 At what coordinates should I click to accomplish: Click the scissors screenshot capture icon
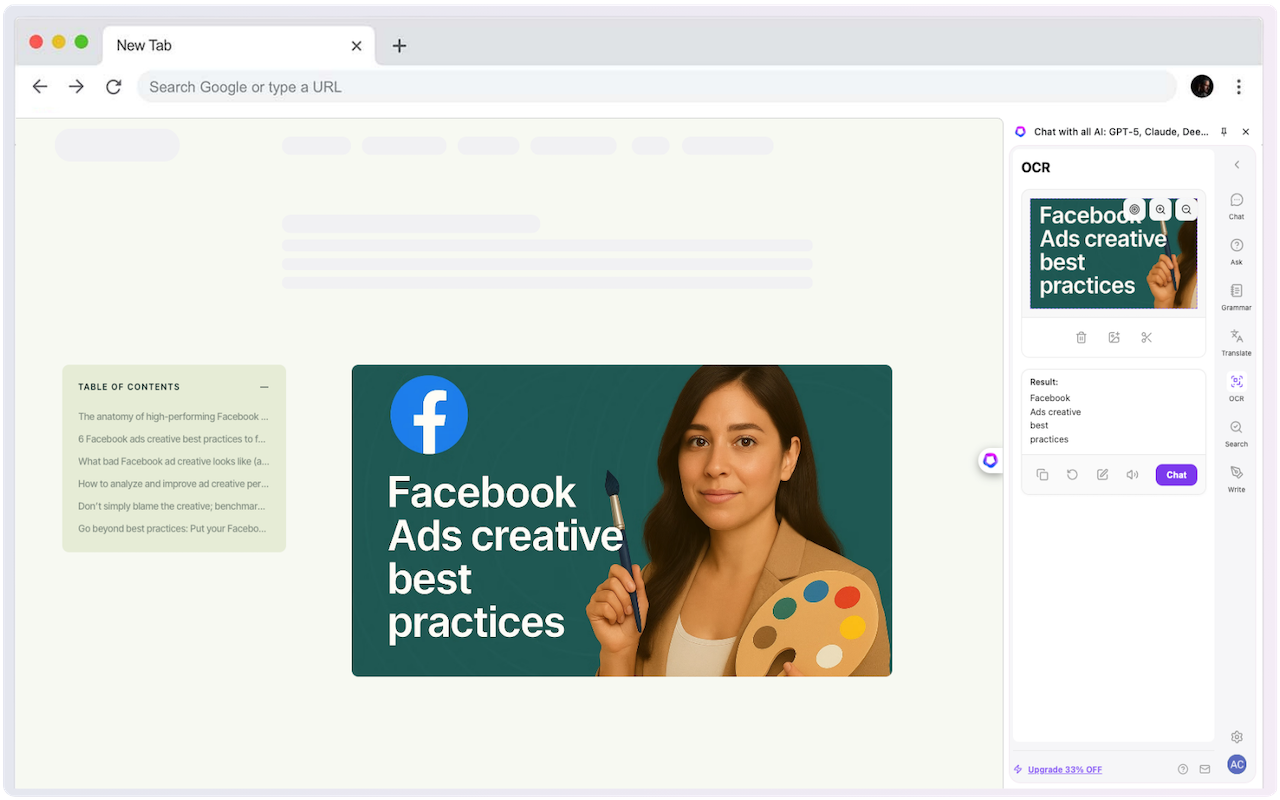[x=1146, y=338]
